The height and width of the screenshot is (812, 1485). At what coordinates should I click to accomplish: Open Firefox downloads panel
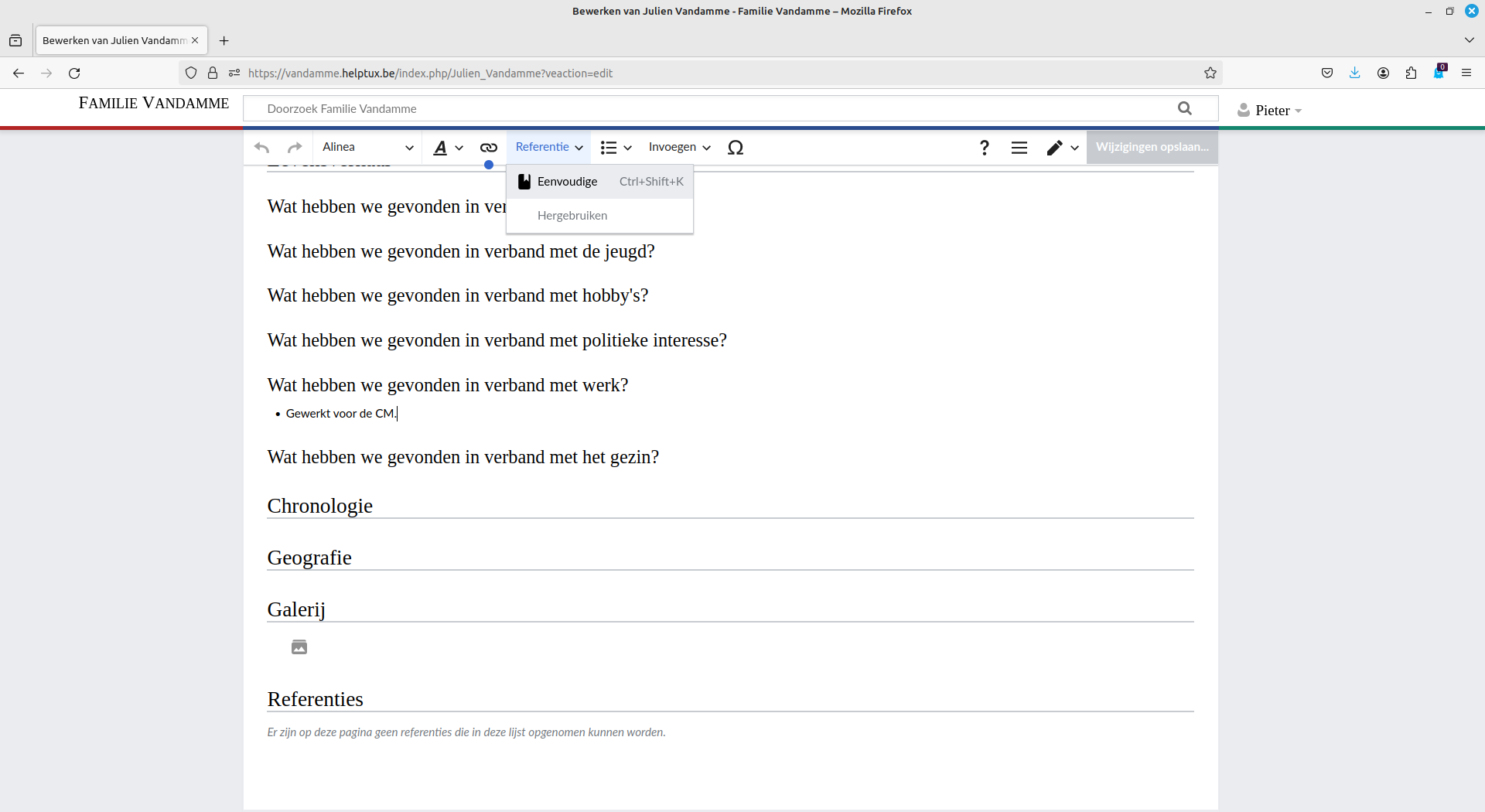point(1355,73)
